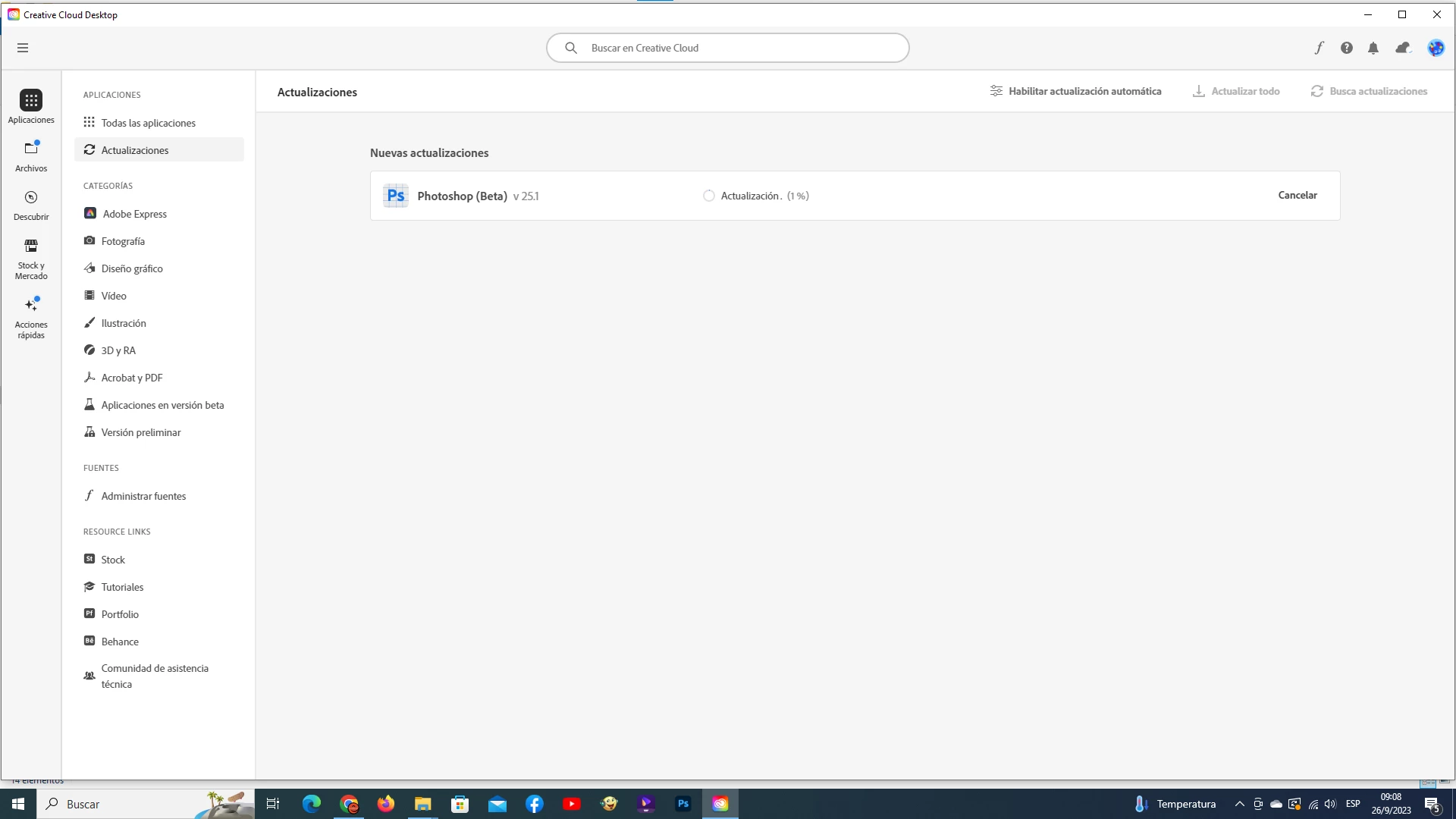
Task: Open Stock y Mercado section
Action: pyautogui.click(x=31, y=258)
